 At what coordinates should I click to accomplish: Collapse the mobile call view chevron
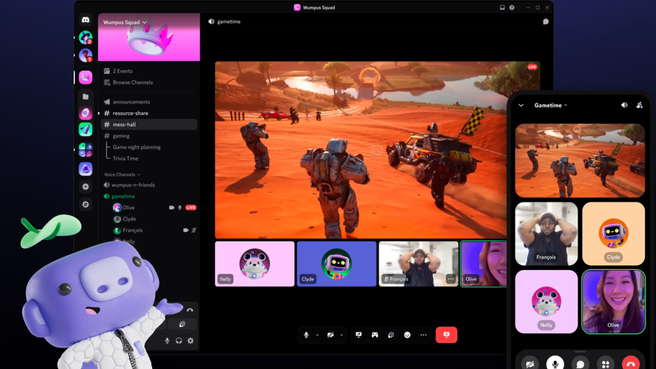click(521, 105)
